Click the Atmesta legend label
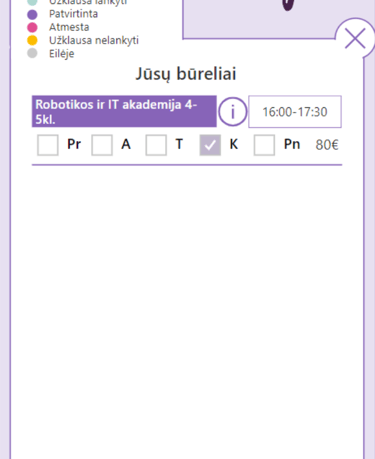Image resolution: width=375 pixels, height=459 pixels. tap(69, 27)
